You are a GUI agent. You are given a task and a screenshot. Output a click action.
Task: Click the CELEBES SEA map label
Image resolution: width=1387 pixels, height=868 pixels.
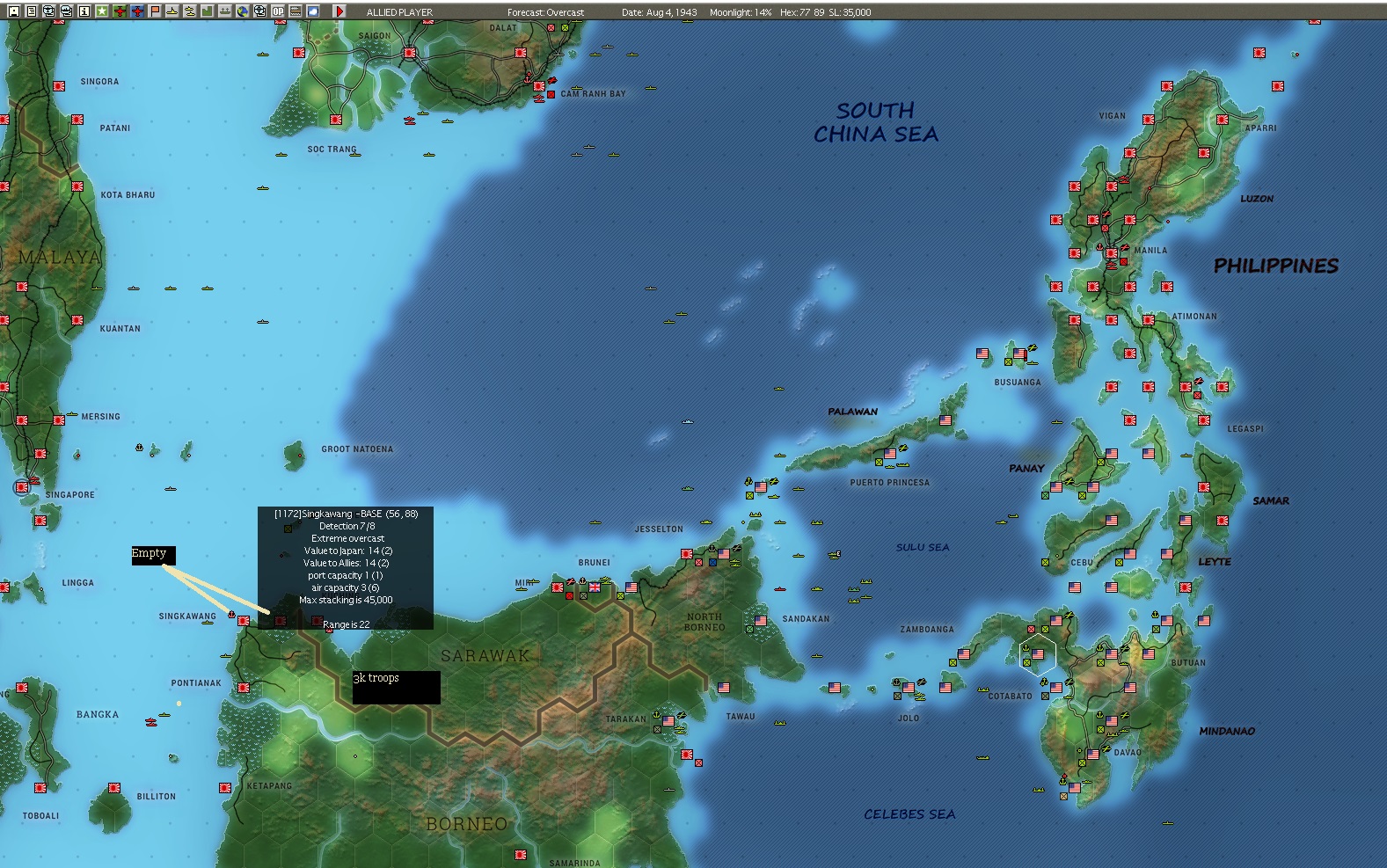(x=909, y=814)
